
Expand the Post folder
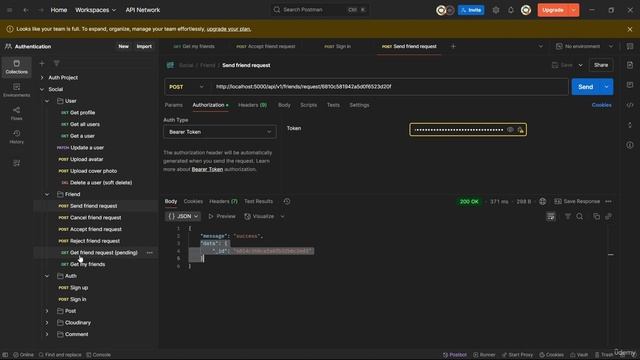pos(47,311)
